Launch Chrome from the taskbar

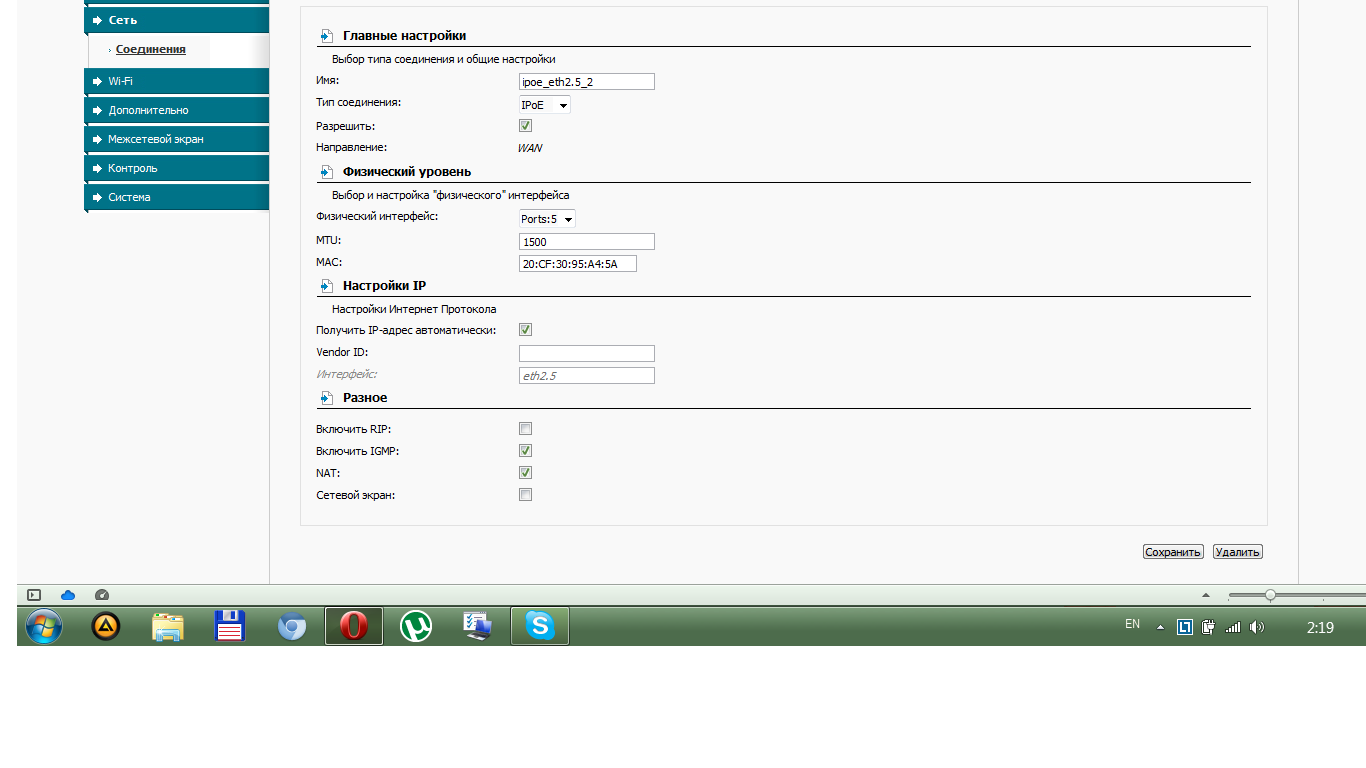292,626
